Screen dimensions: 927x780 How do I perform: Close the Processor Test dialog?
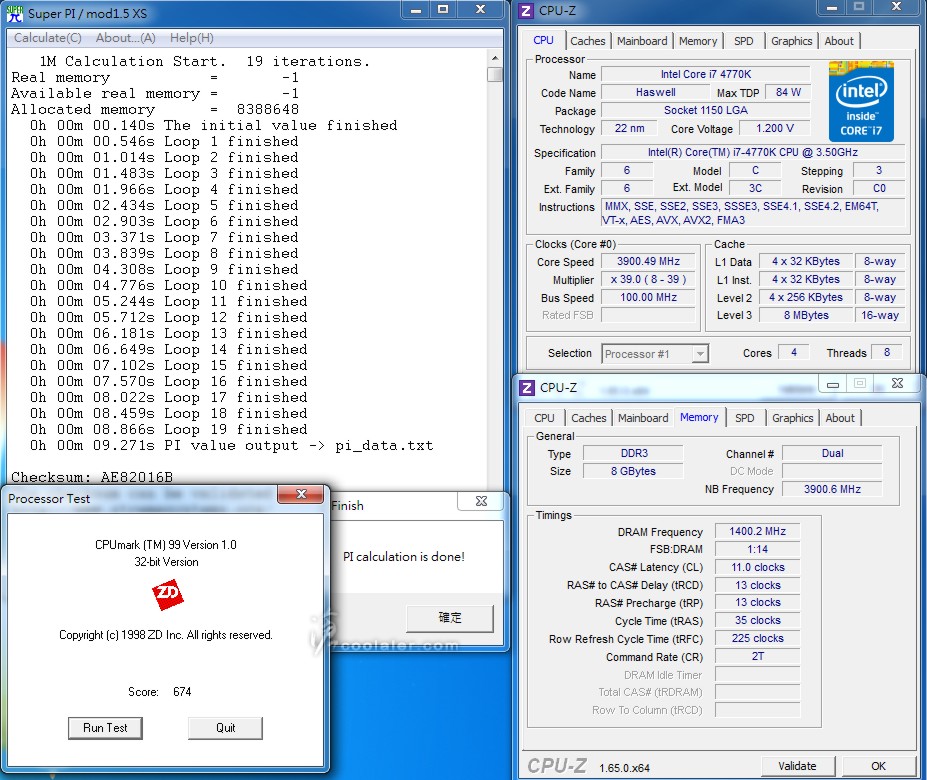(x=301, y=494)
